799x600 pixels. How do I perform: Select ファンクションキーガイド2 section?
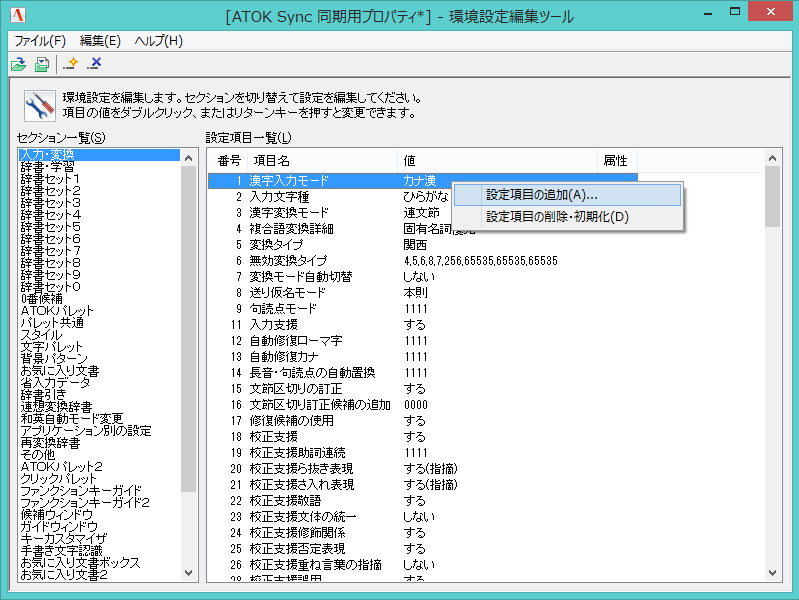tap(99, 503)
